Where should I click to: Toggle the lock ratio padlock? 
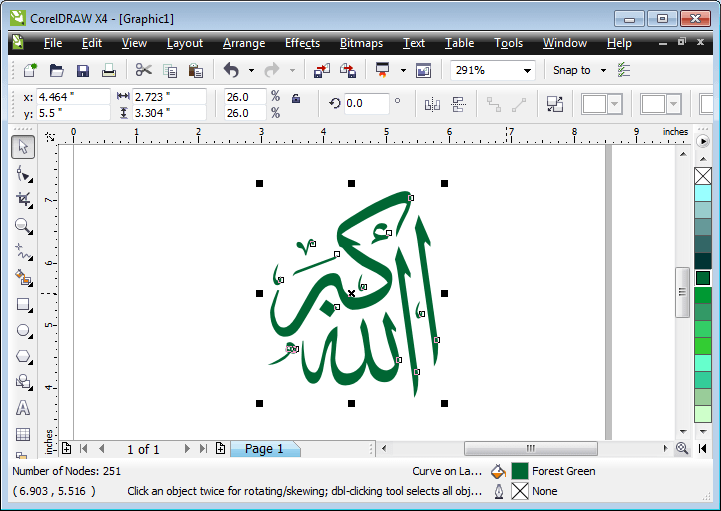tap(296, 98)
